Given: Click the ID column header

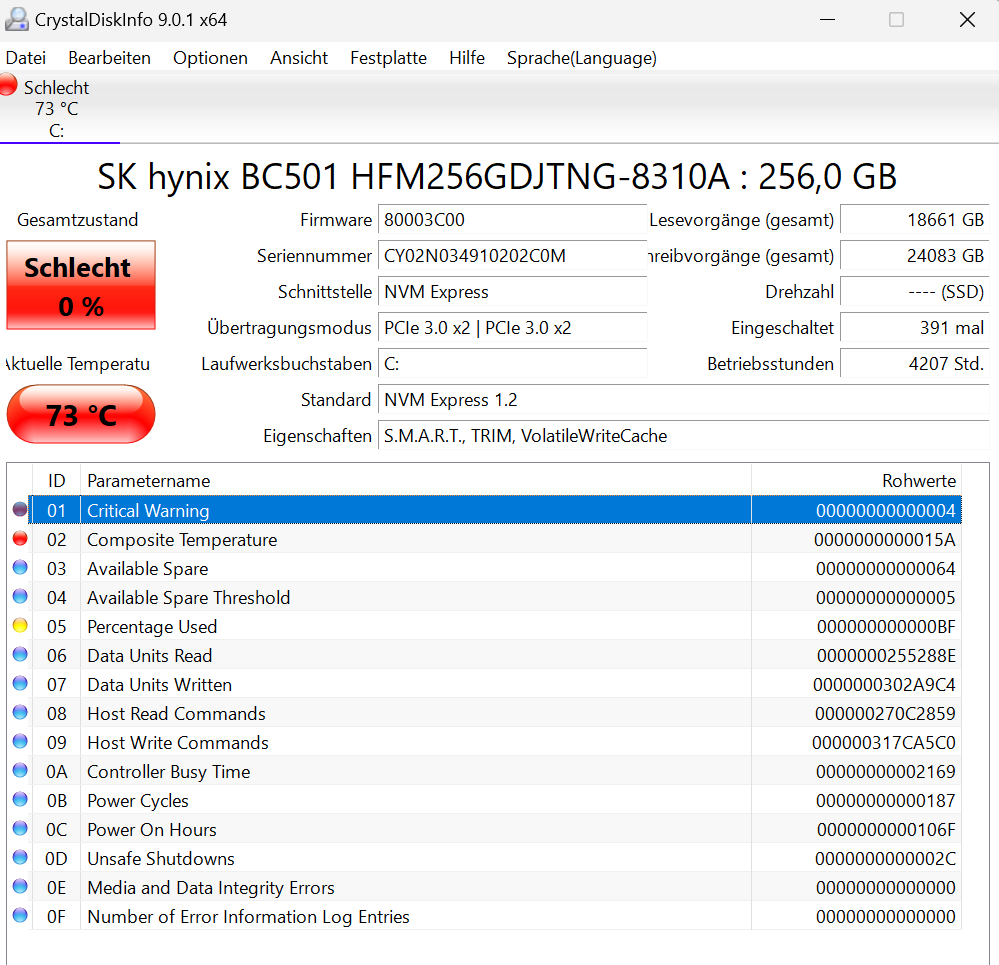Looking at the screenshot, I should (x=56, y=480).
